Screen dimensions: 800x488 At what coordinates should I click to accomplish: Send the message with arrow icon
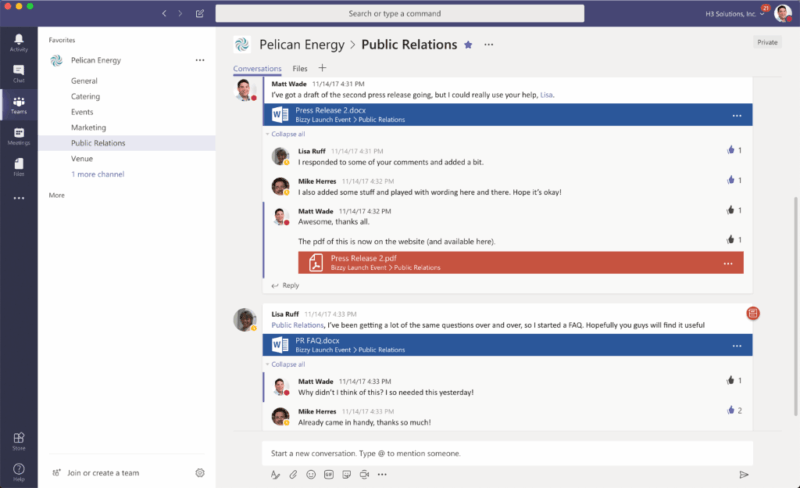tap(743, 474)
